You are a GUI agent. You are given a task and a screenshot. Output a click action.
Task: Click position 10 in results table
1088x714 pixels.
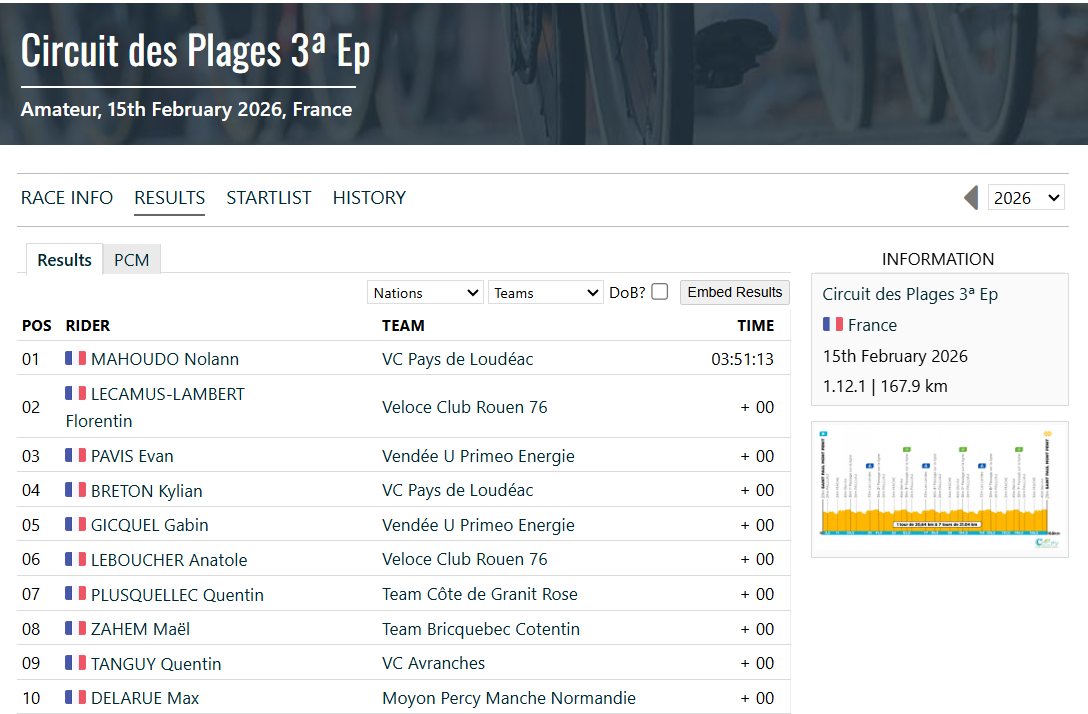(31, 698)
